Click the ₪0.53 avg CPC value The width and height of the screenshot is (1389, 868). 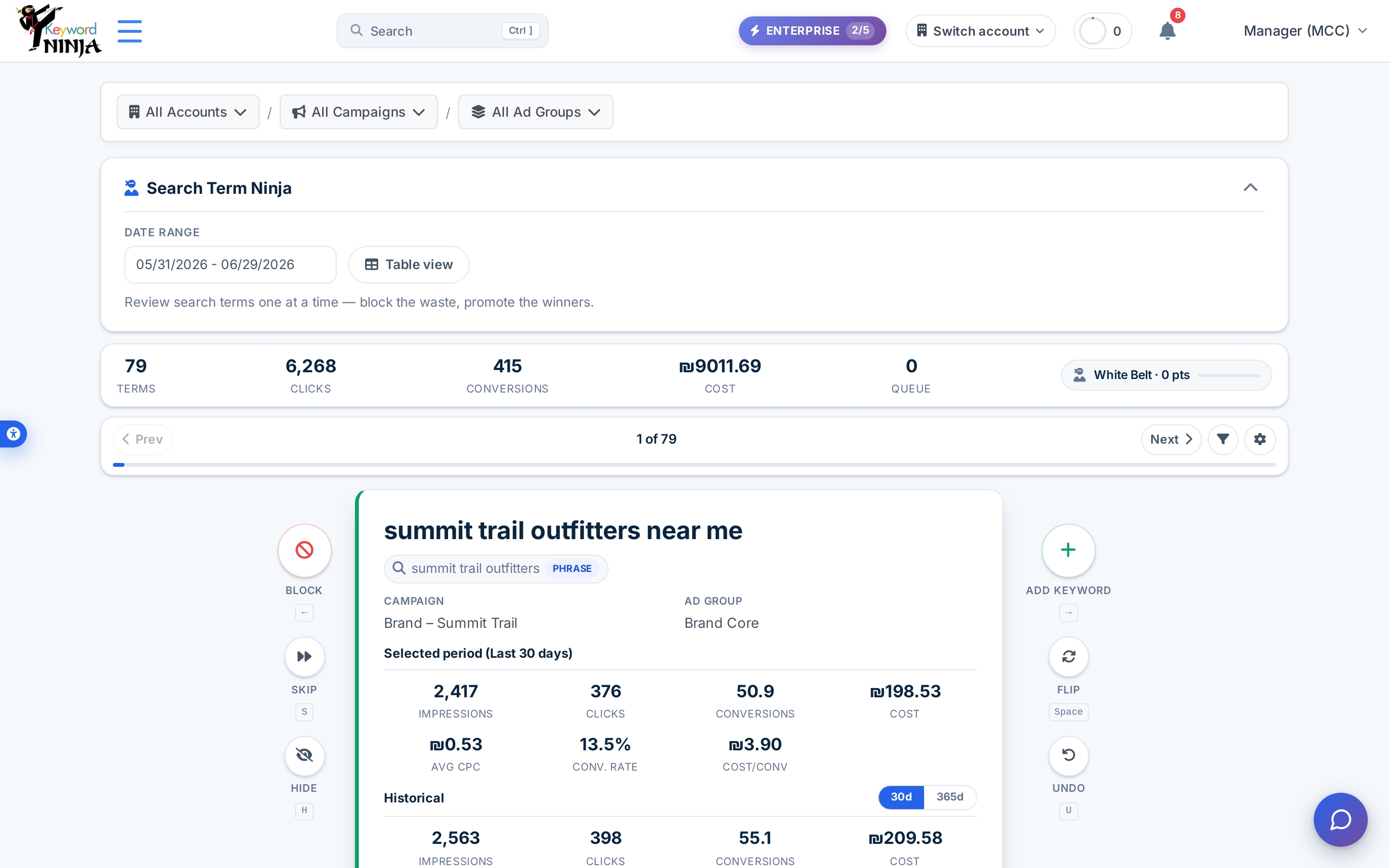point(456,744)
